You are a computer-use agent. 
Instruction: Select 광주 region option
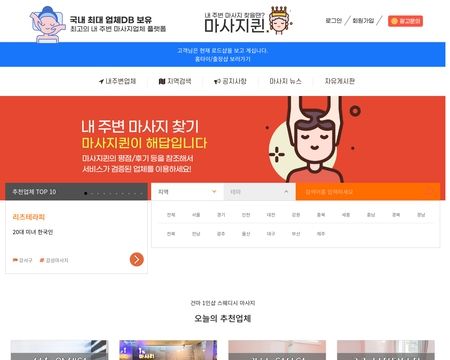point(221,234)
